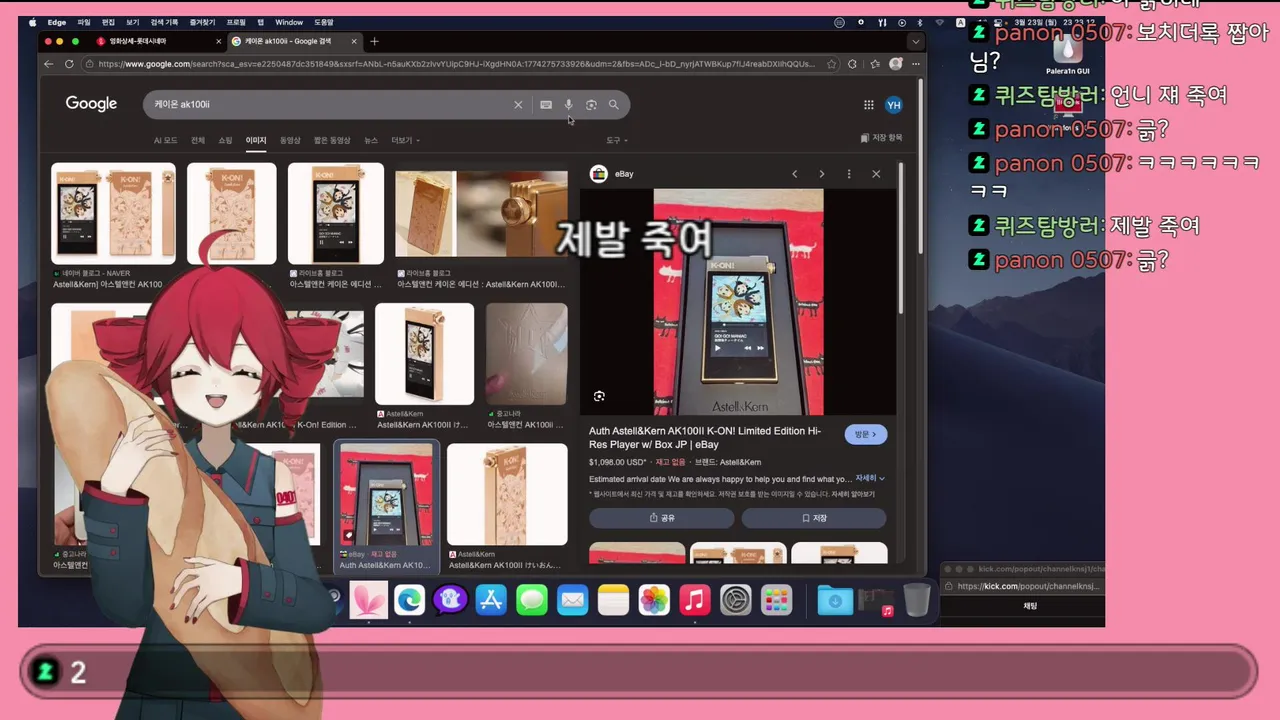Expand description with 자세히 chevron
Image resolution: width=1280 pixels, height=720 pixels.
870,478
